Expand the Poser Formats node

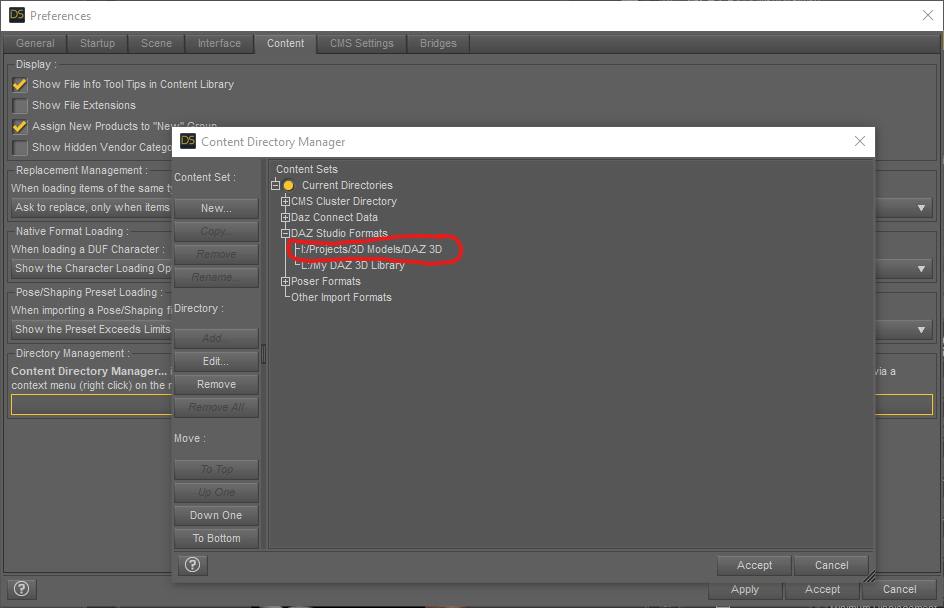click(285, 281)
